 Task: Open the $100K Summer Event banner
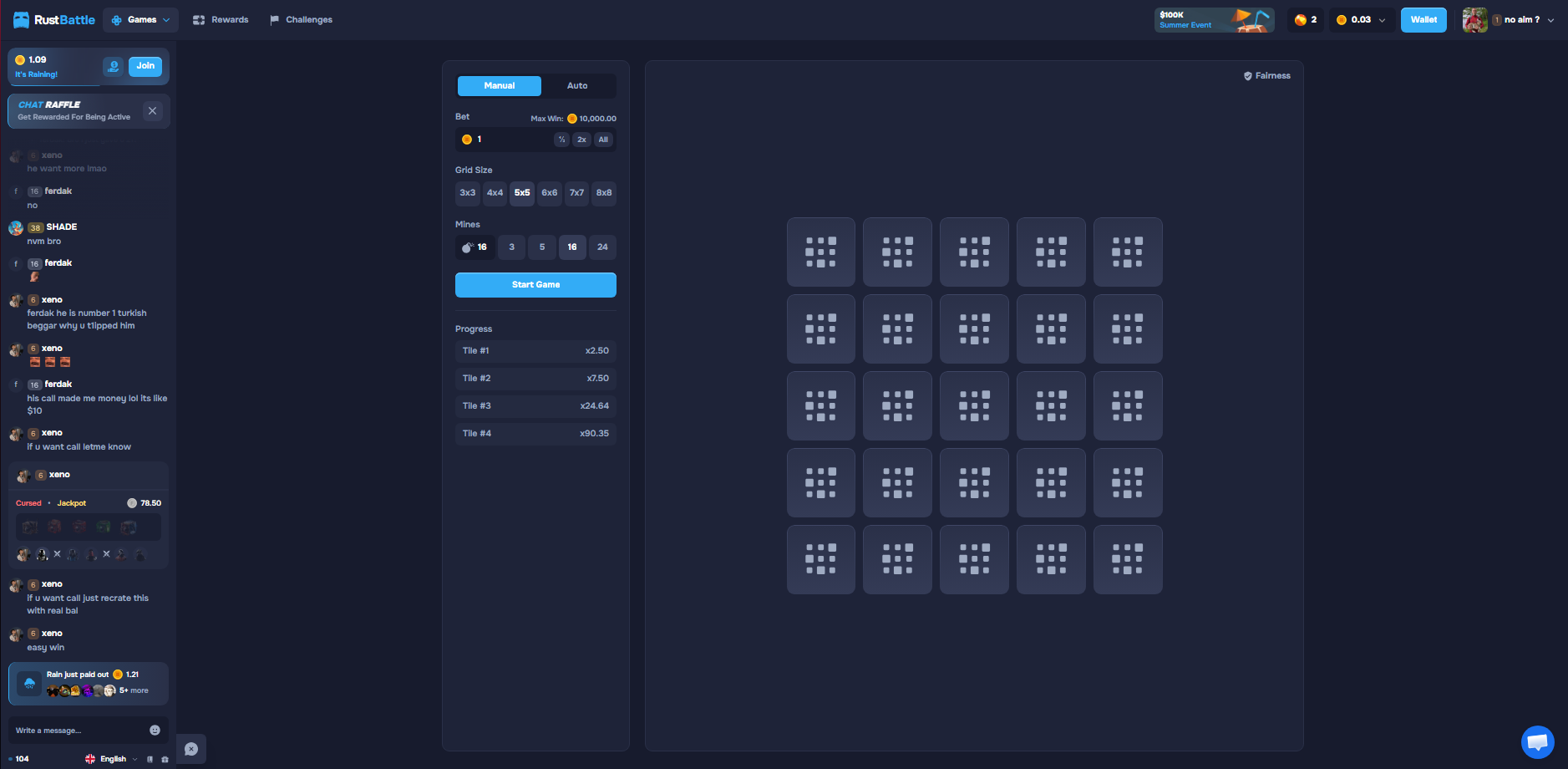click(1214, 20)
